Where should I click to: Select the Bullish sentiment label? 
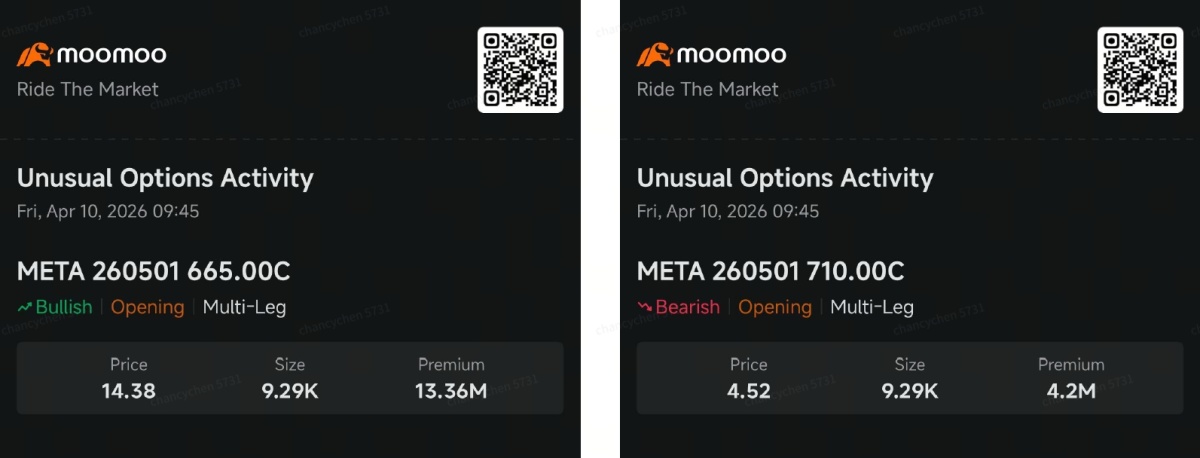(x=64, y=307)
